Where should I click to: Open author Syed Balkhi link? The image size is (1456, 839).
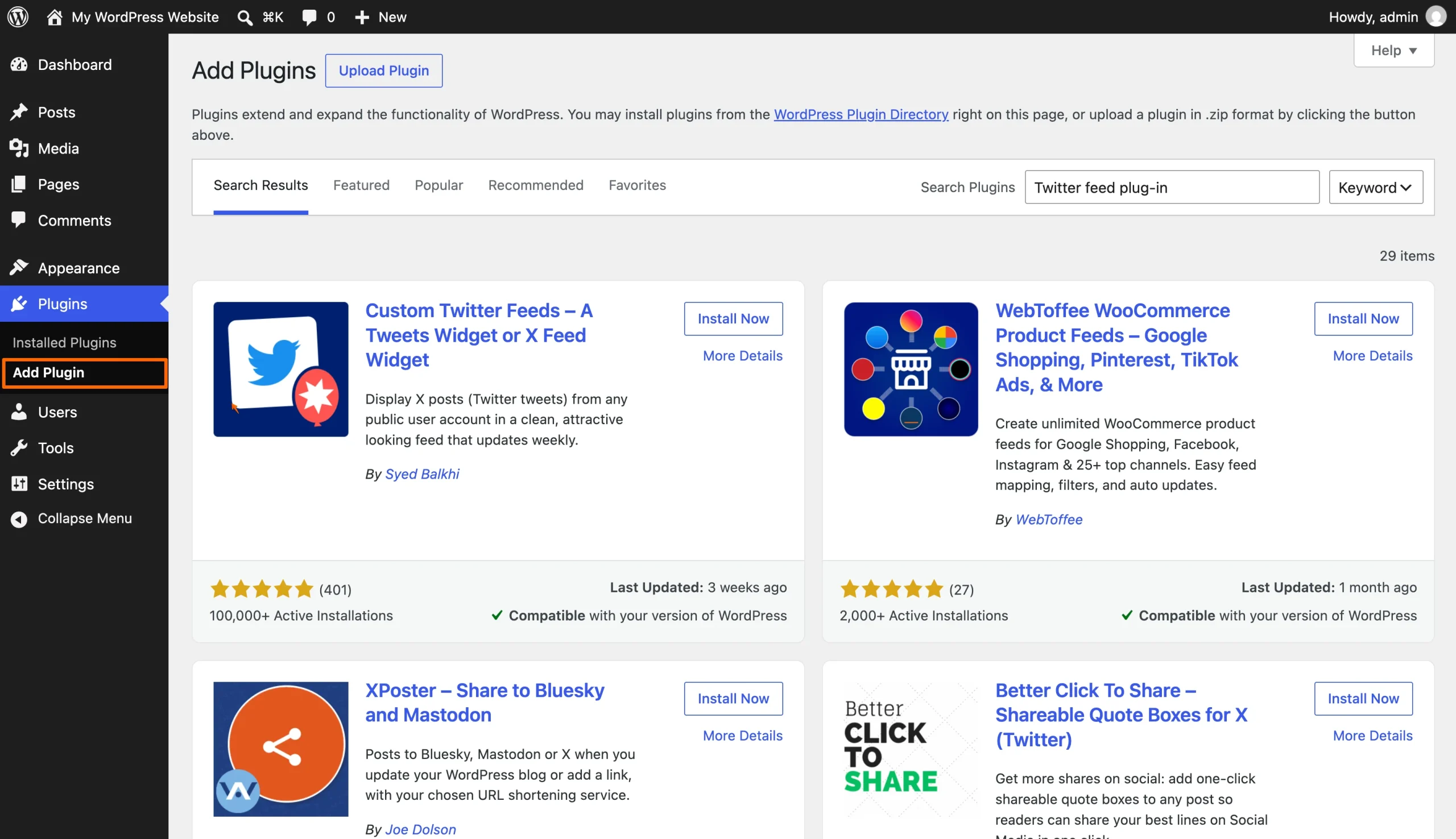tap(422, 474)
